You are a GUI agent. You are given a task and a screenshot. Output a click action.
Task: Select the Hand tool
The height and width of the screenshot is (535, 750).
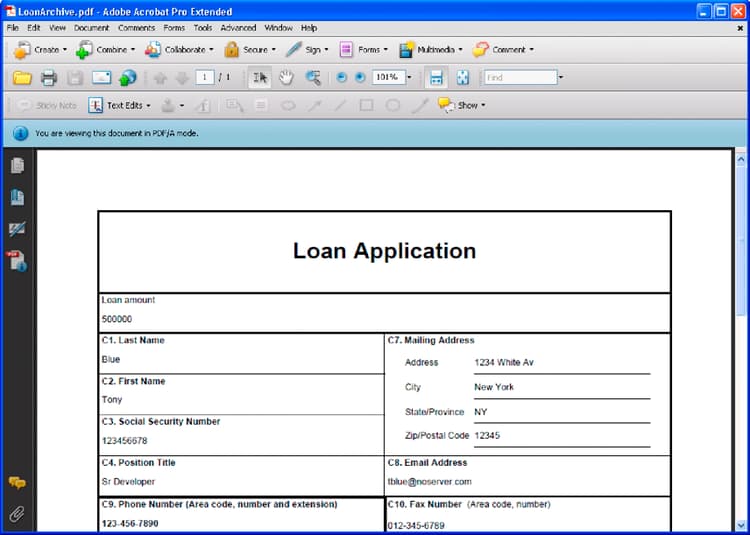click(286, 77)
